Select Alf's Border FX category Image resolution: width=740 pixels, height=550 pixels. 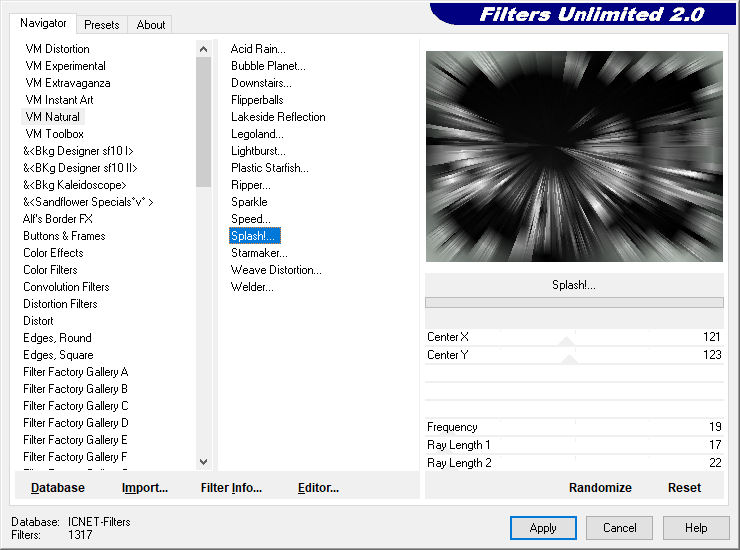[x=58, y=219]
